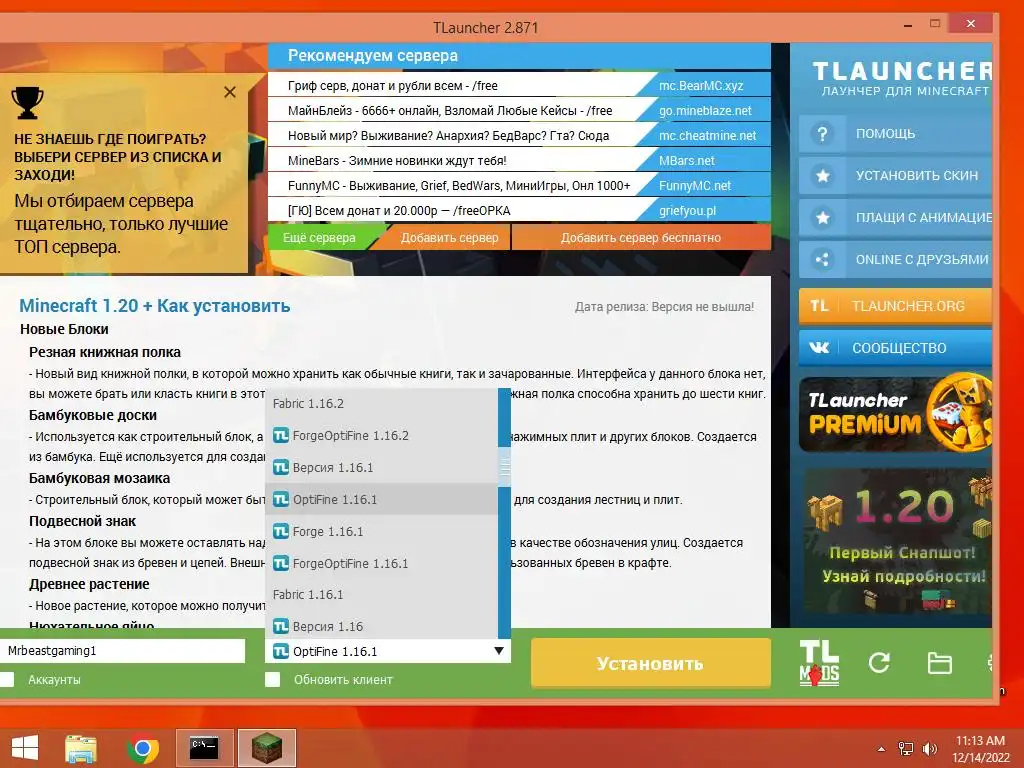Screen dimensions: 1024x768
Task: Click the question mark Помощь icon
Action: point(822,134)
